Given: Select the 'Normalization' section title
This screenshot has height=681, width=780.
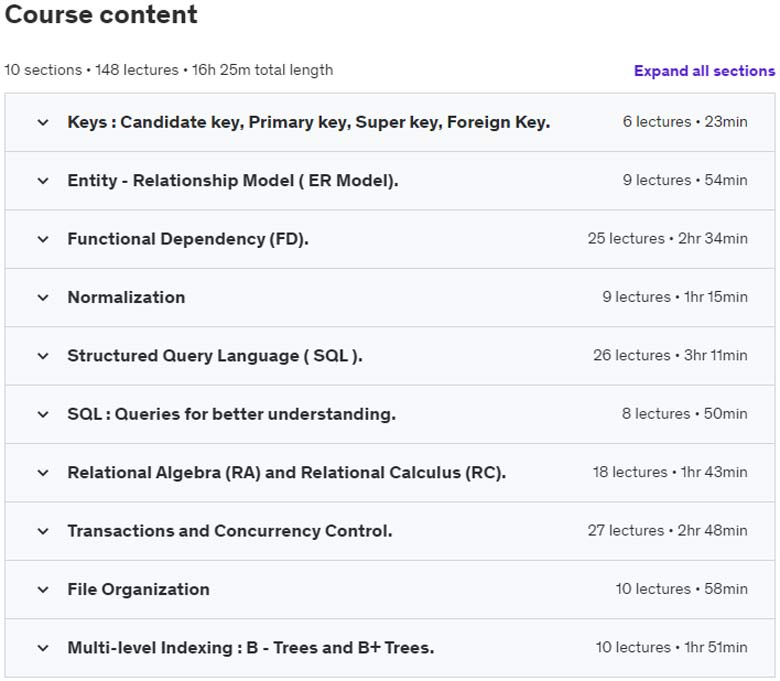Looking at the screenshot, I should 126,297.
